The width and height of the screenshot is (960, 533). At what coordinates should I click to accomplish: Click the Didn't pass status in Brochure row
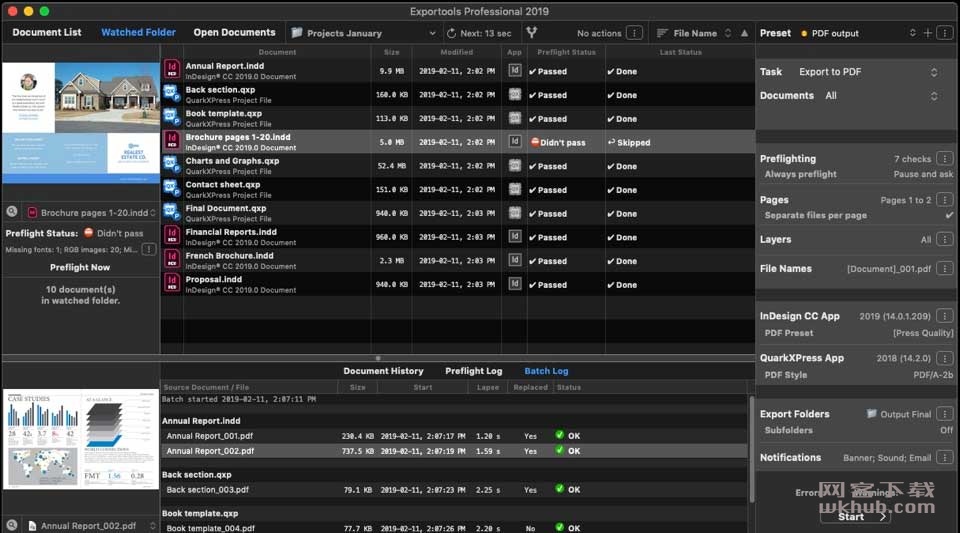pos(558,143)
